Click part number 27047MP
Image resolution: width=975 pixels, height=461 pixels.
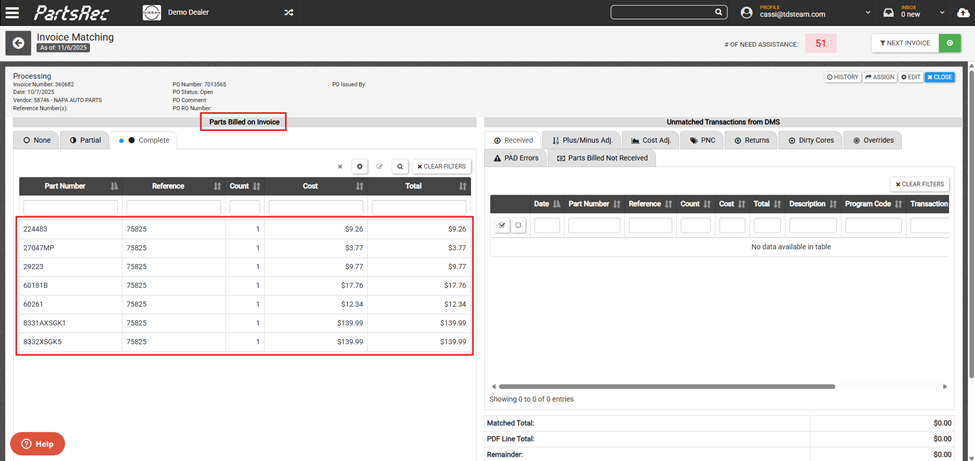coord(39,248)
